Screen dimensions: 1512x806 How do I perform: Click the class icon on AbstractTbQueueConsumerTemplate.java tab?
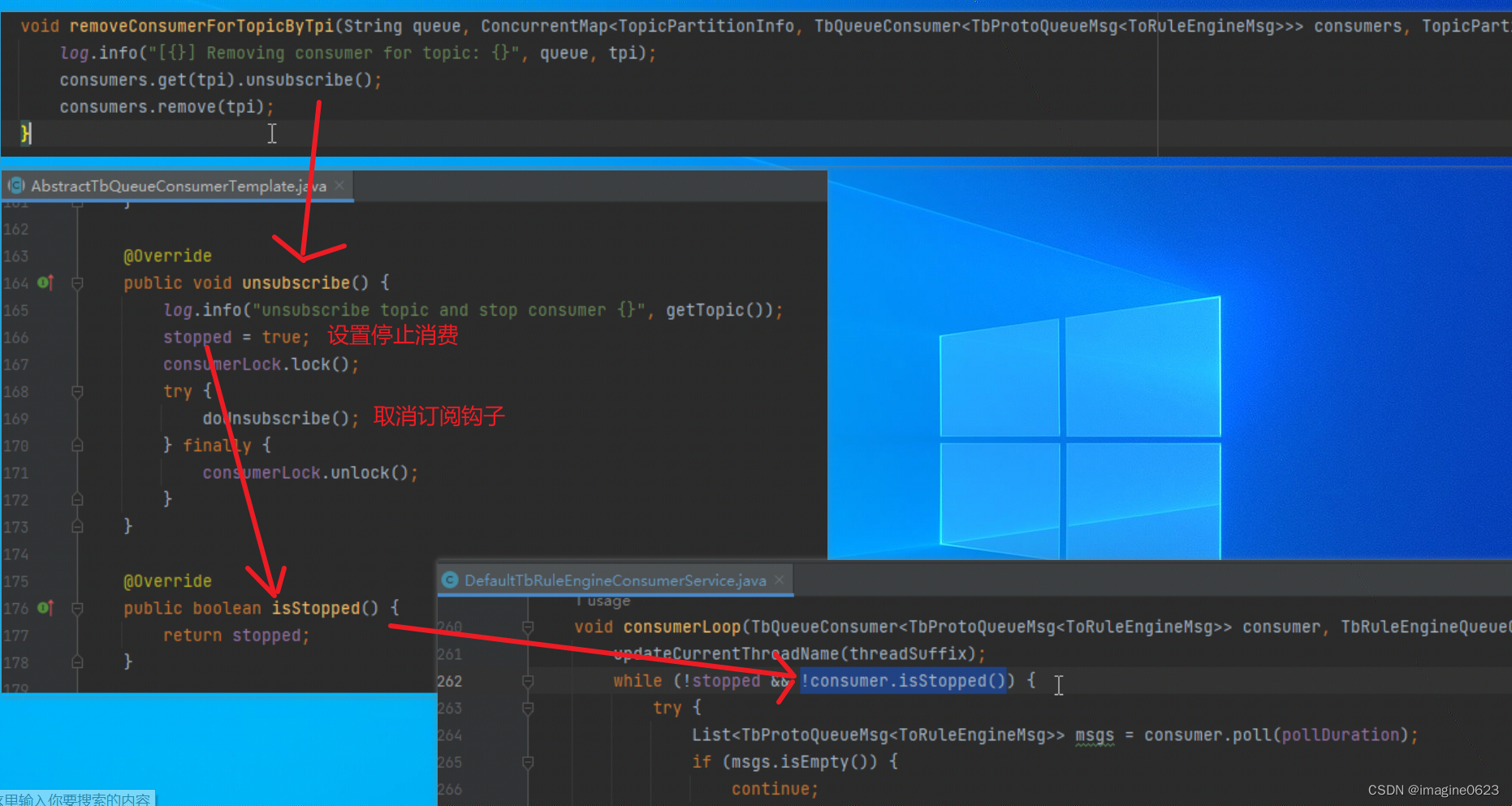point(16,186)
